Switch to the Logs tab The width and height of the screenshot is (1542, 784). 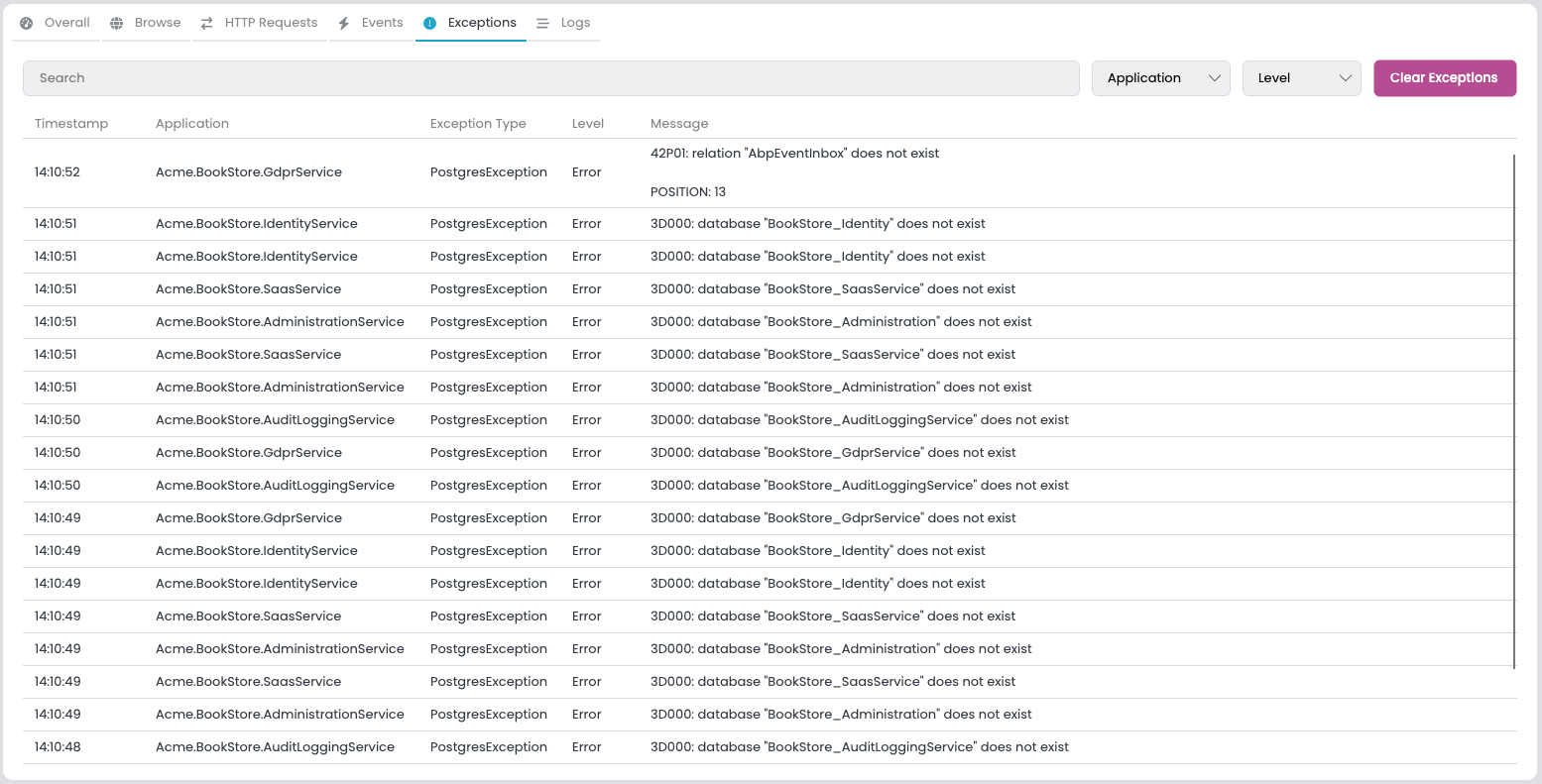pyautogui.click(x=575, y=22)
